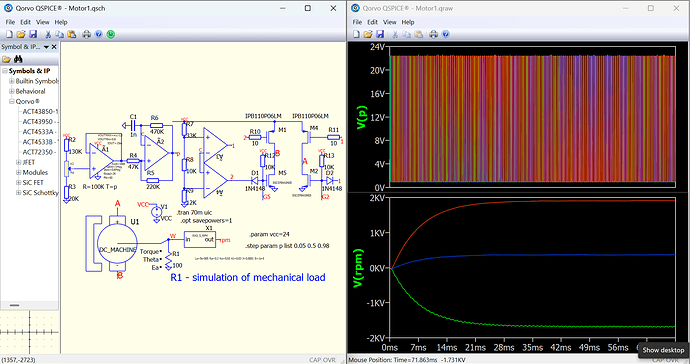Click Print icon in Motor1.qraw toolbar
Image resolution: width=690 pixels, height=364 pixels.
pos(434,34)
